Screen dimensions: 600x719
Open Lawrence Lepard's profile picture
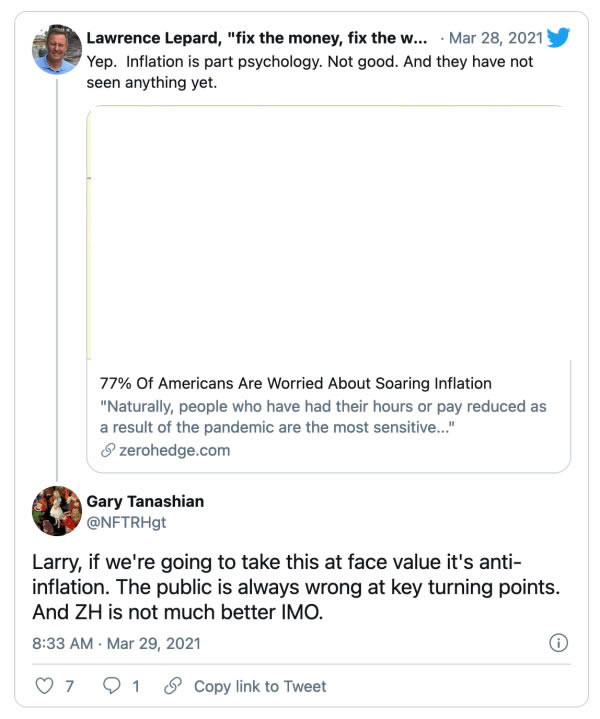[57, 48]
